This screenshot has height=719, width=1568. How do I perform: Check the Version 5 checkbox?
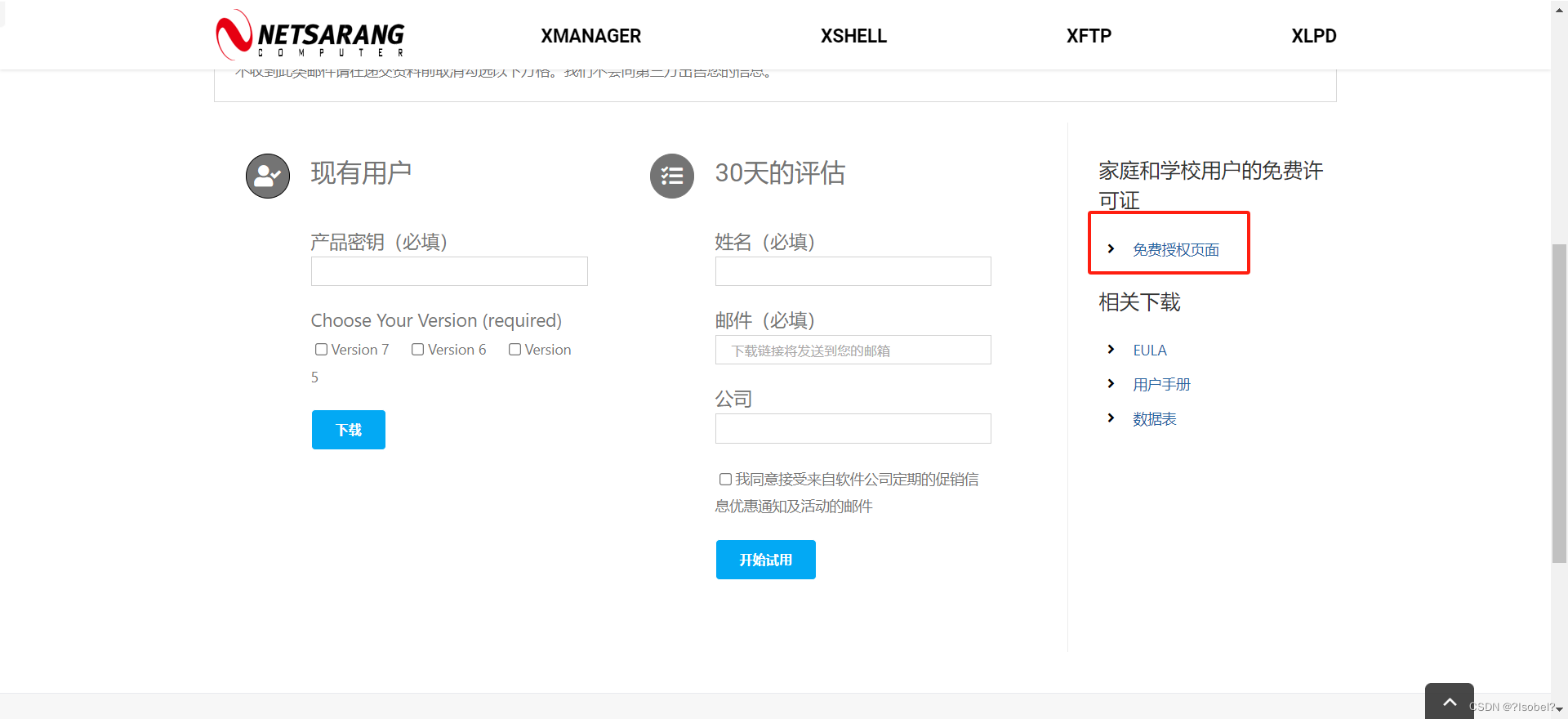515,350
